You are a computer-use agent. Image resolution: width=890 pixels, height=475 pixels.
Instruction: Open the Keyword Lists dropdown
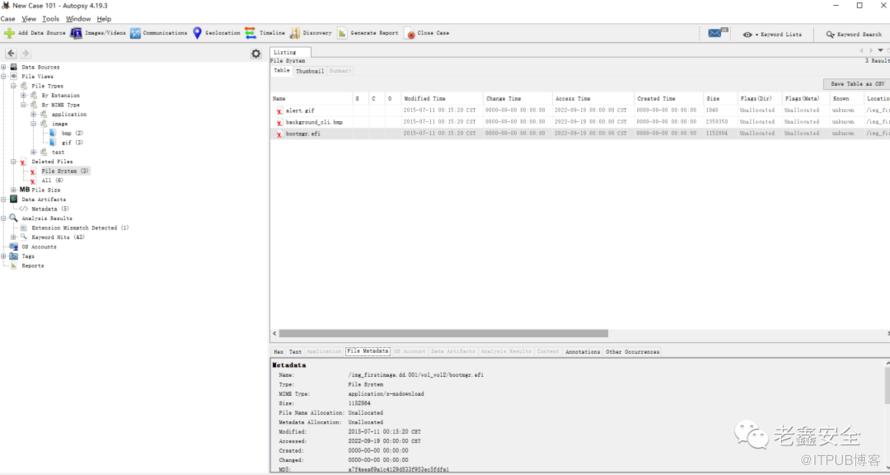click(771, 34)
